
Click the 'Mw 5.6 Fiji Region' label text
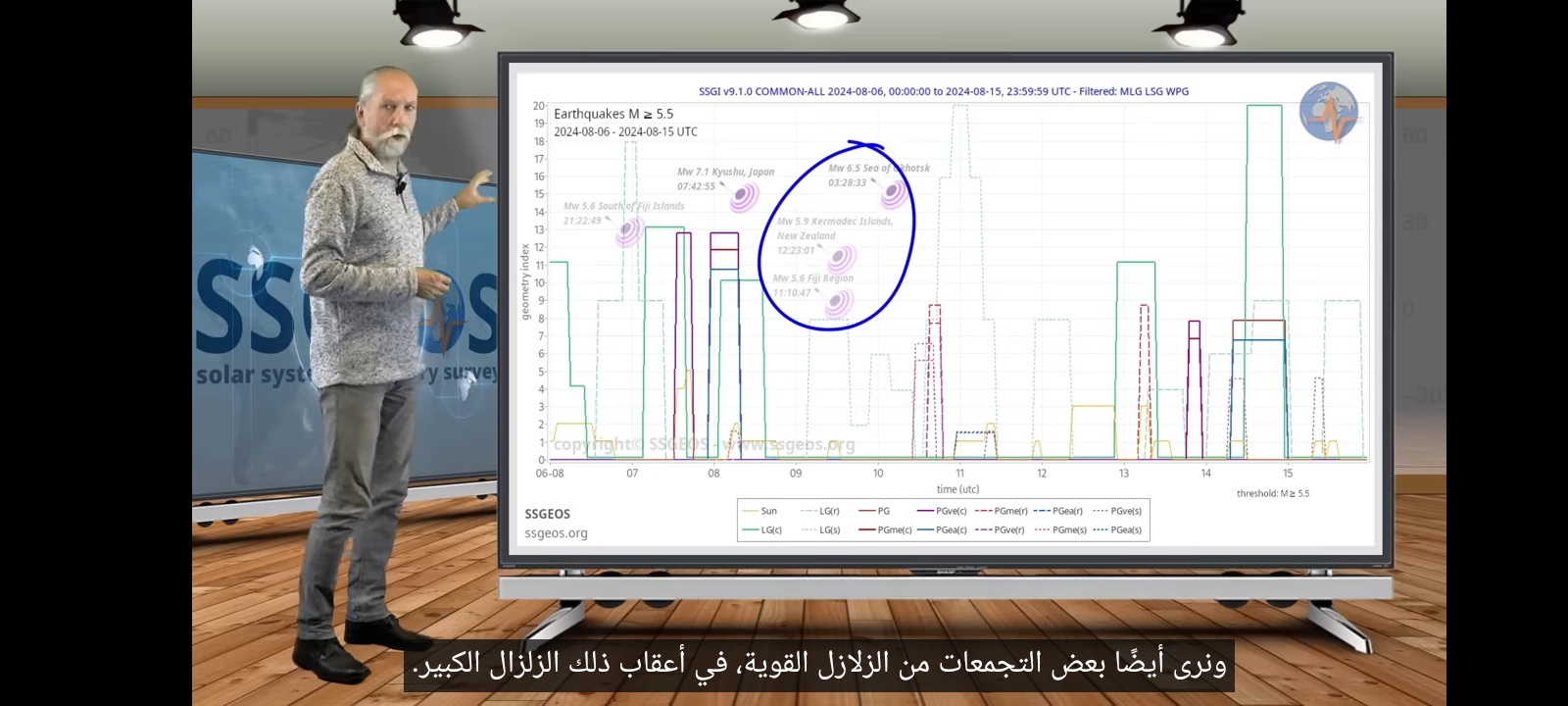(813, 278)
